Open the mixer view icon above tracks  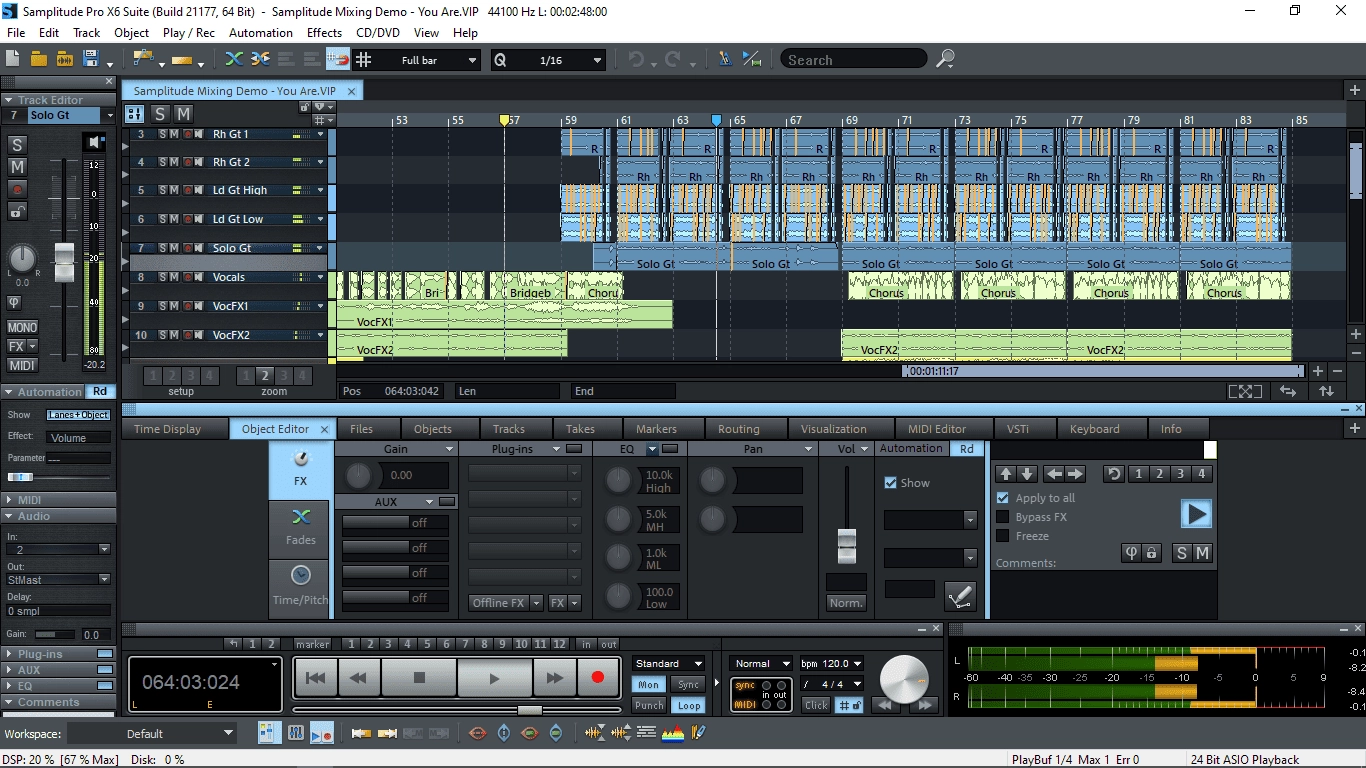(x=134, y=114)
